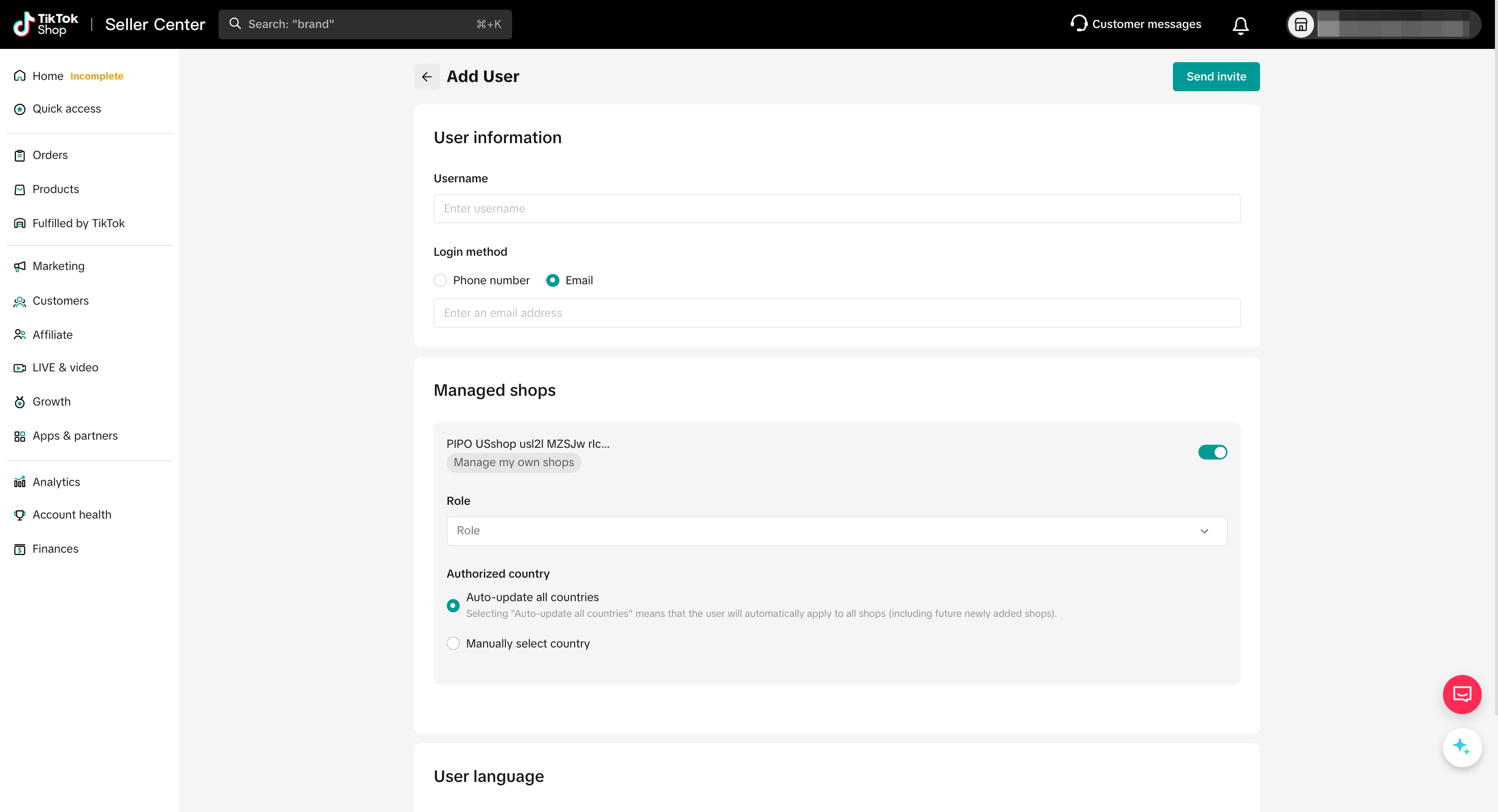Click the Manage my own shops tag
Viewport: 1498px width, 812px height.
513,463
